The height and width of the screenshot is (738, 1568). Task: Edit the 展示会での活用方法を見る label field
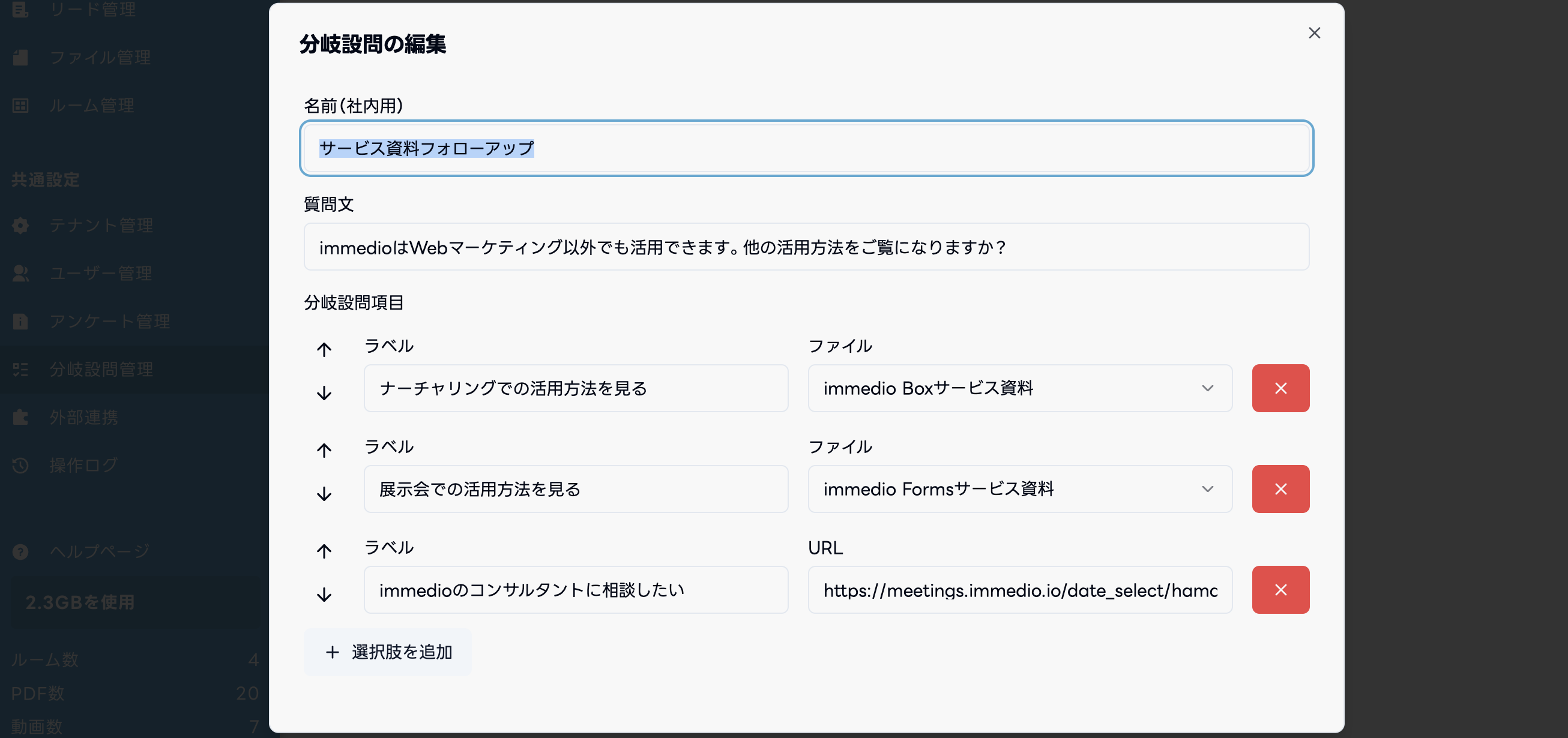coord(575,489)
